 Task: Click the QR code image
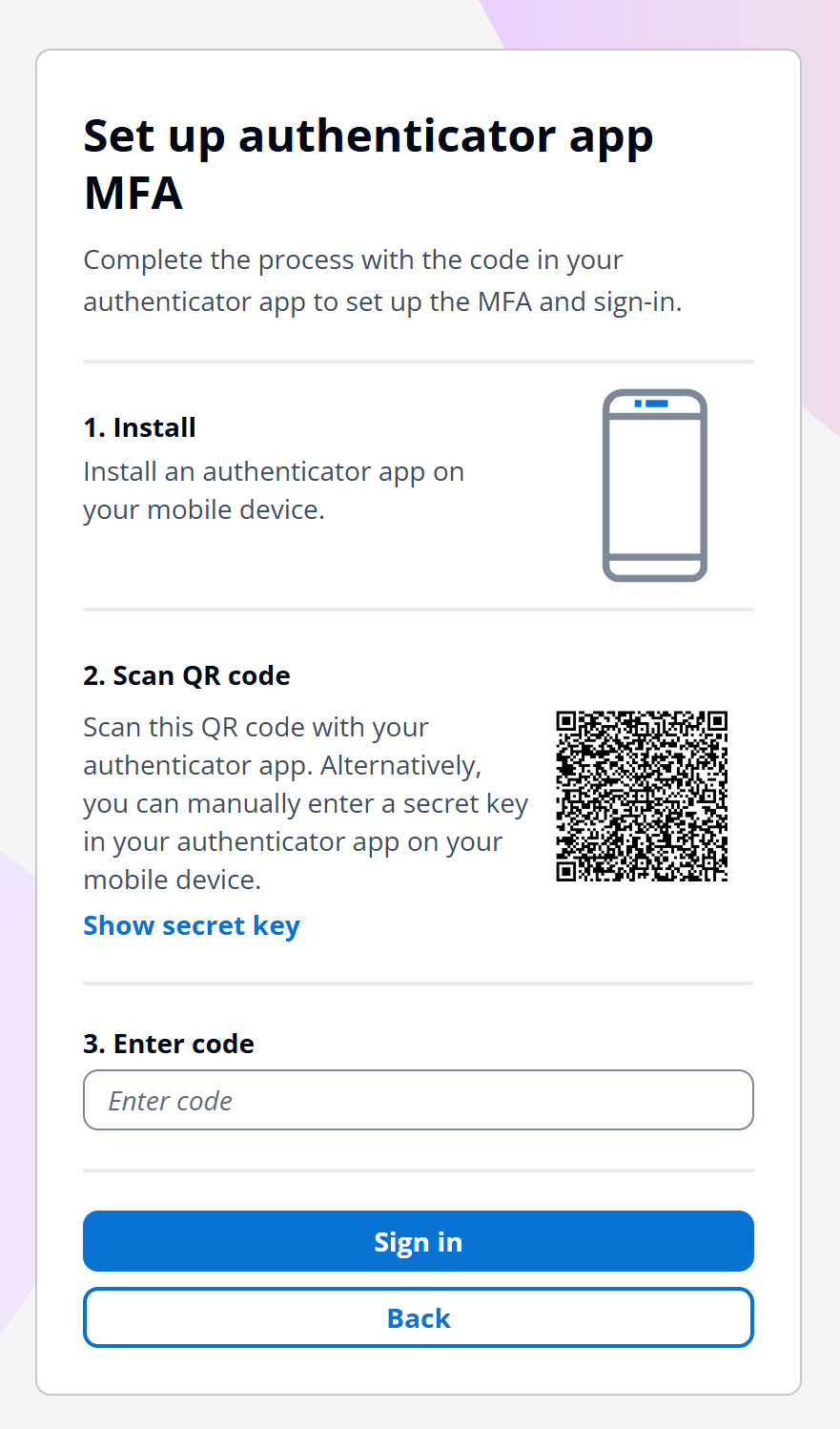[x=643, y=796]
